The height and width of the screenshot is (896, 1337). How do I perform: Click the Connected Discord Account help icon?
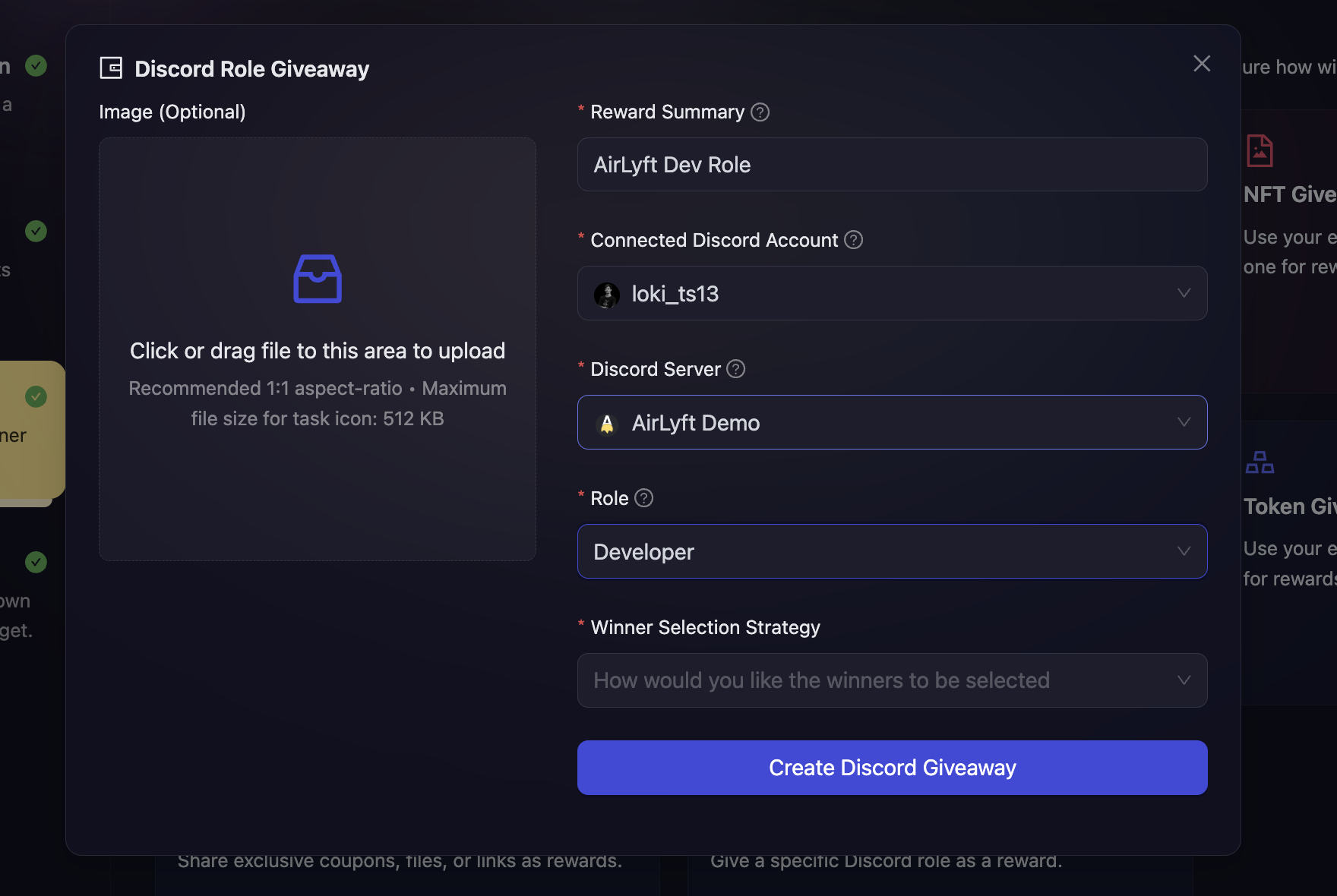pyautogui.click(x=853, y=240)
